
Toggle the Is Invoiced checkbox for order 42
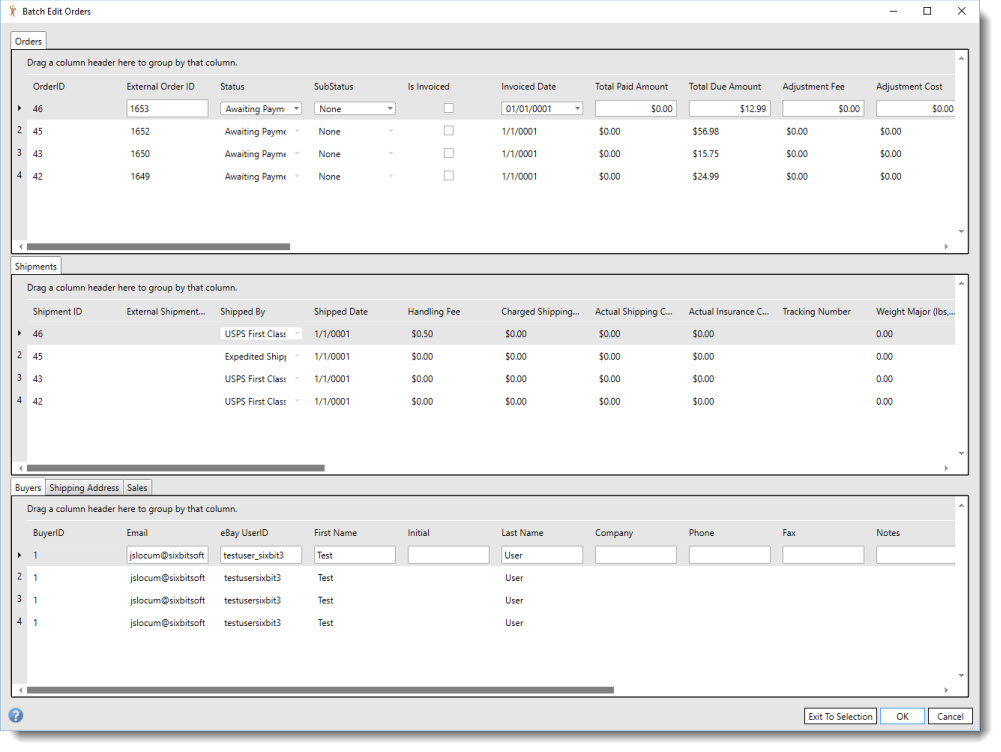pos(448,176)
